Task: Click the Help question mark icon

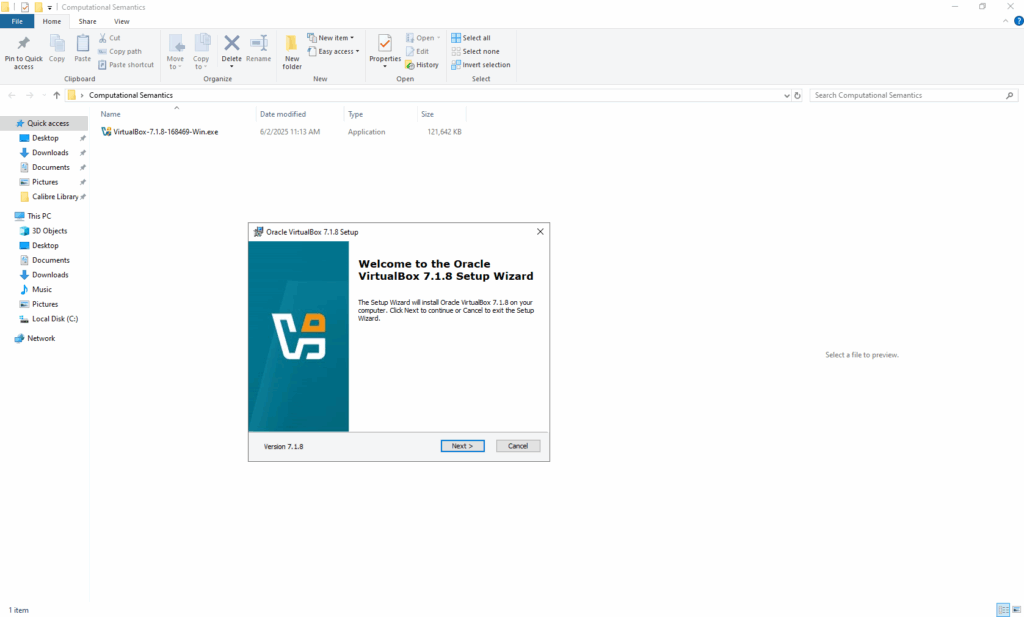Action: [x=1018, y=21]
